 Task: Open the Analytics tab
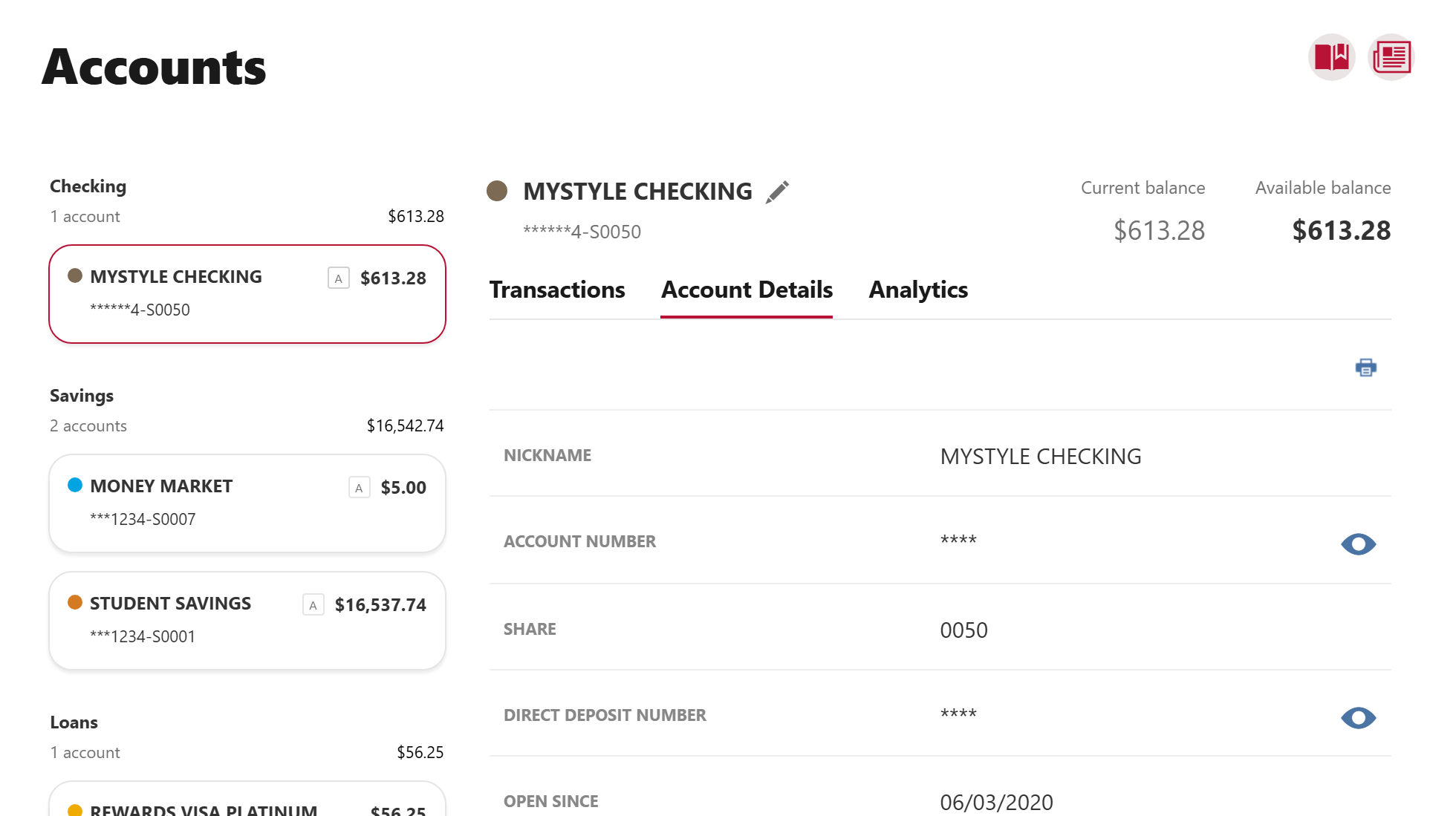point(918,290)
